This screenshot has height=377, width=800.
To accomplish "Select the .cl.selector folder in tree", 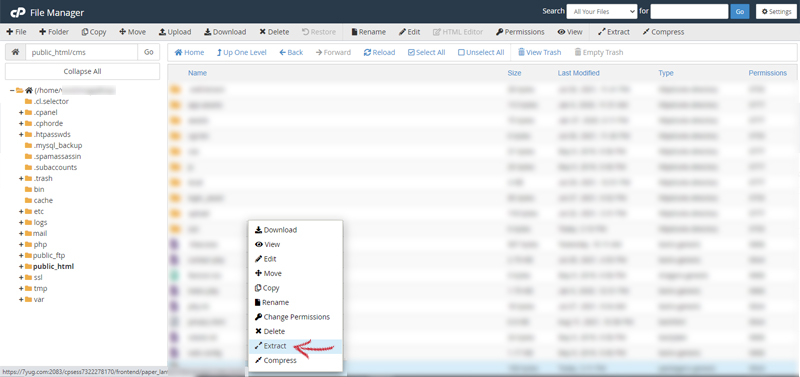I will pos(51,102).
